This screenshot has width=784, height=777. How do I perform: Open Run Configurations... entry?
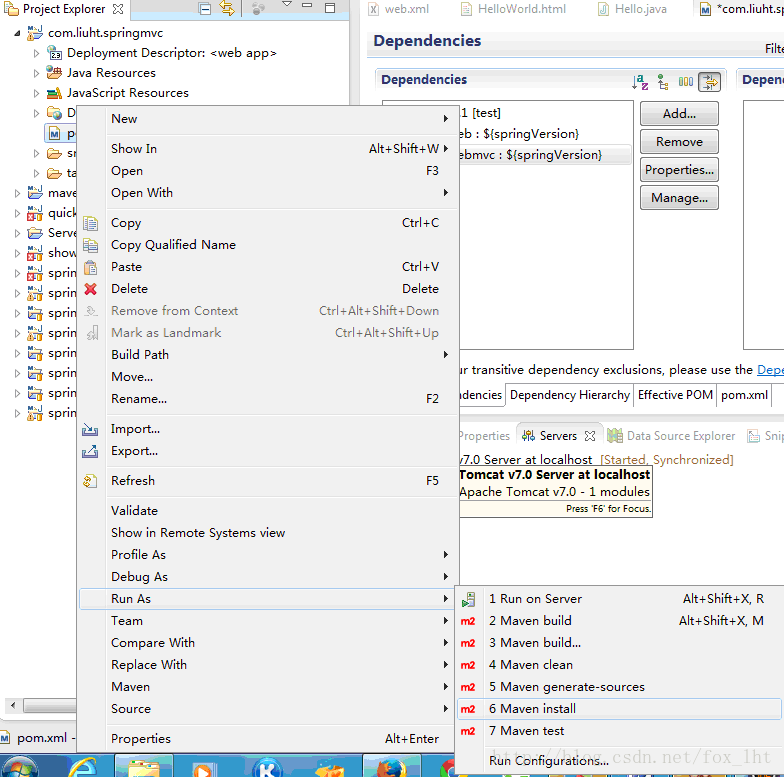pyautogui.click(x=619, y=761)
